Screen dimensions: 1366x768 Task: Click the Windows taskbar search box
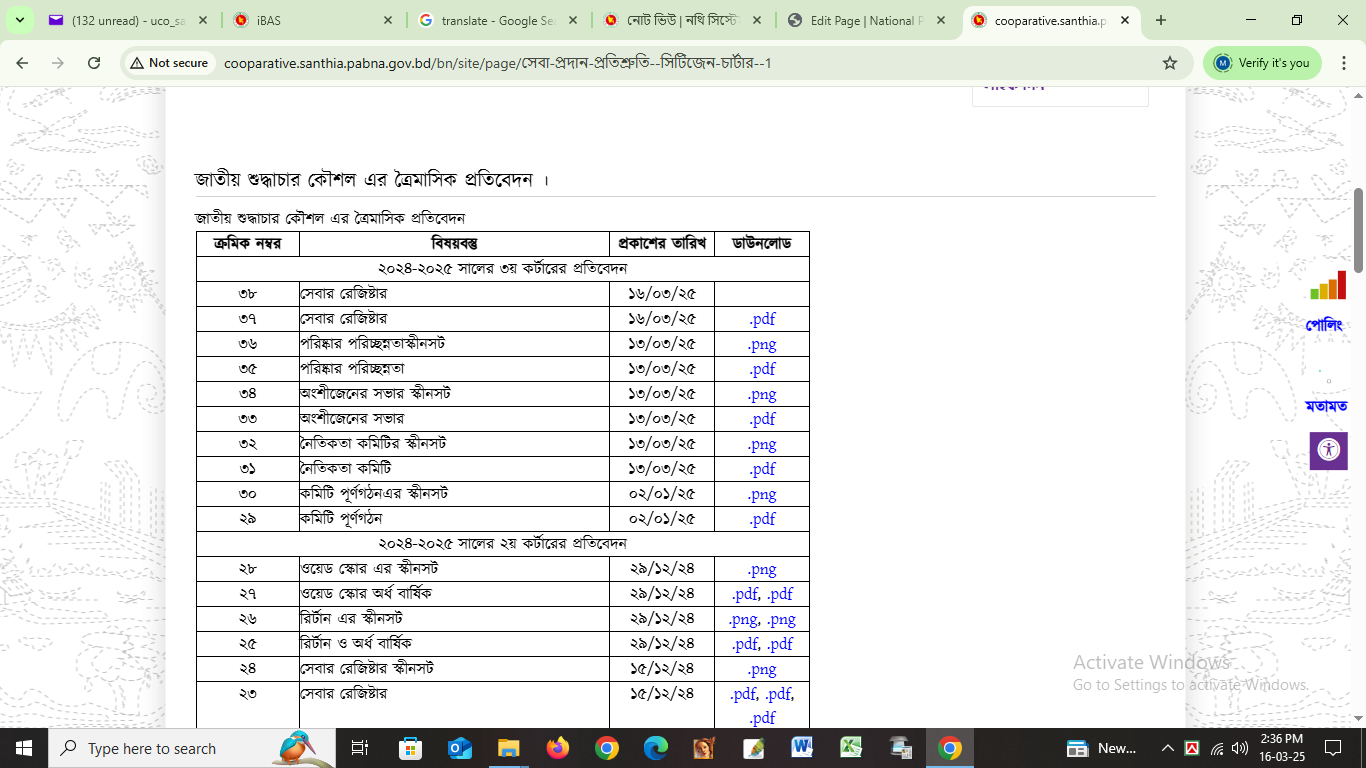180,748
